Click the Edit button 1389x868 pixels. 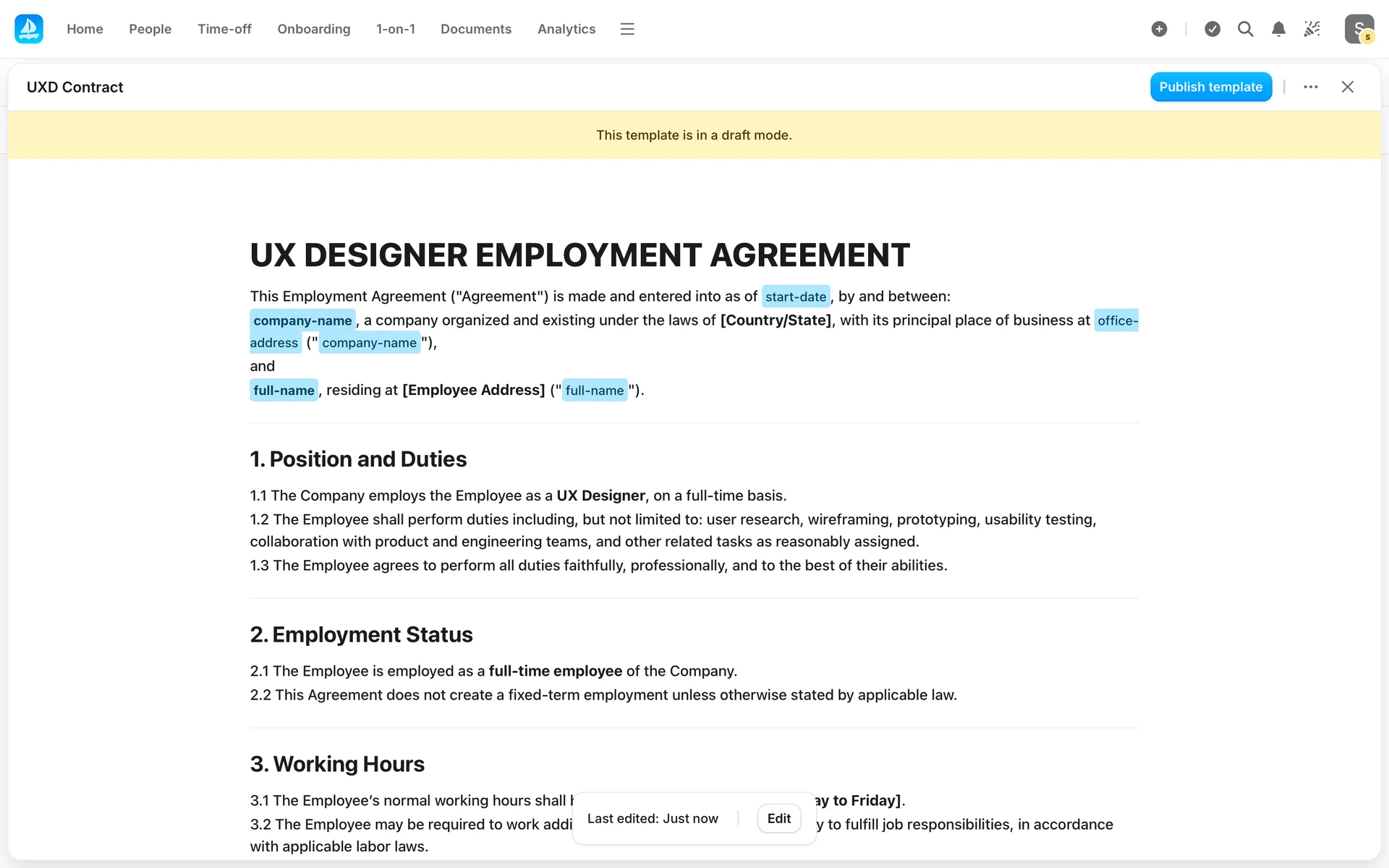pos(778,818)
